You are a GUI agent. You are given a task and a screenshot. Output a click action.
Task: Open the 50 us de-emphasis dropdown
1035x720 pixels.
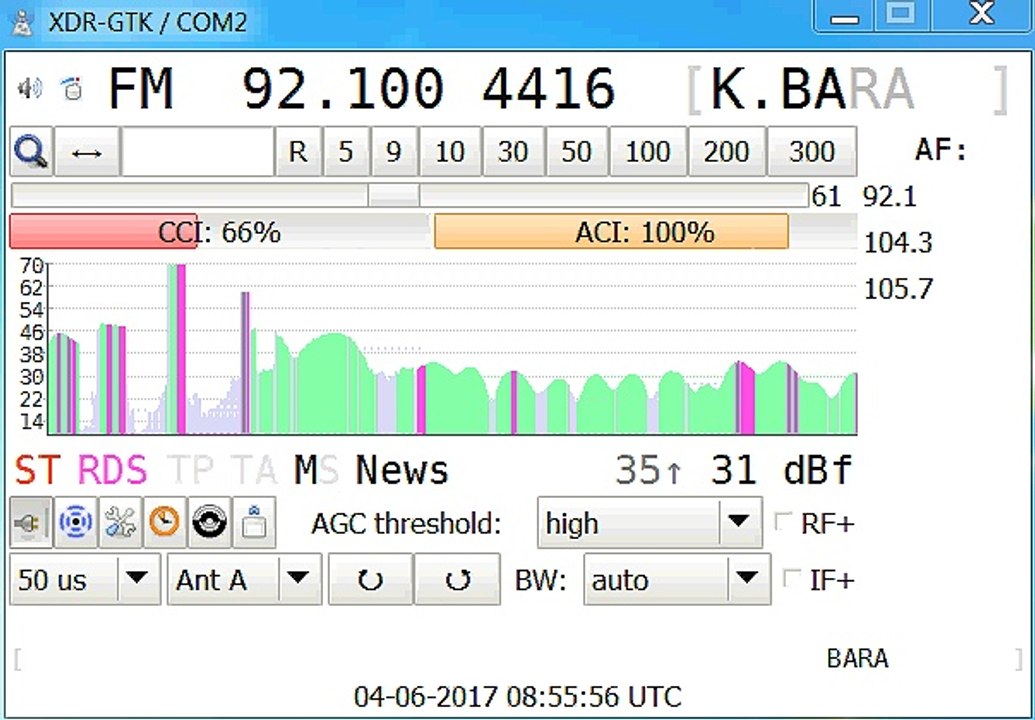(x=85, y=580)
